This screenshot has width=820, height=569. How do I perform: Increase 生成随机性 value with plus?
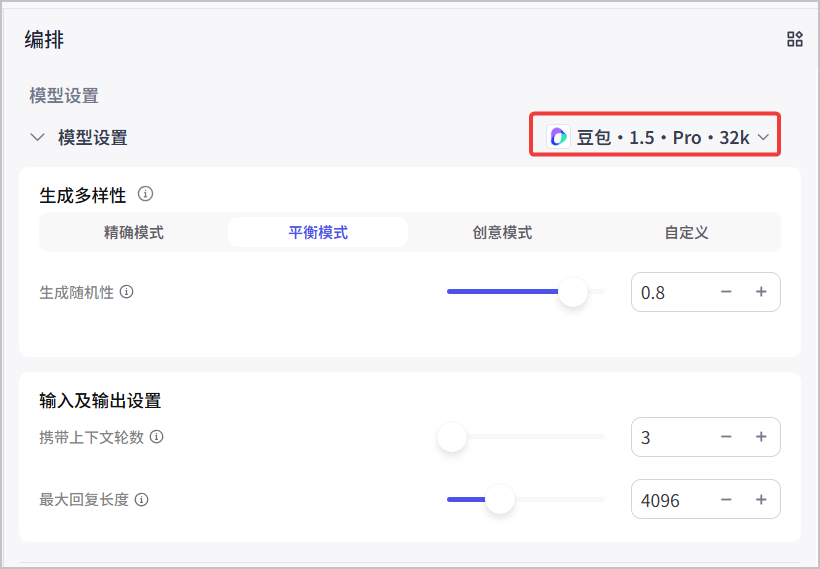pos(761,292)
